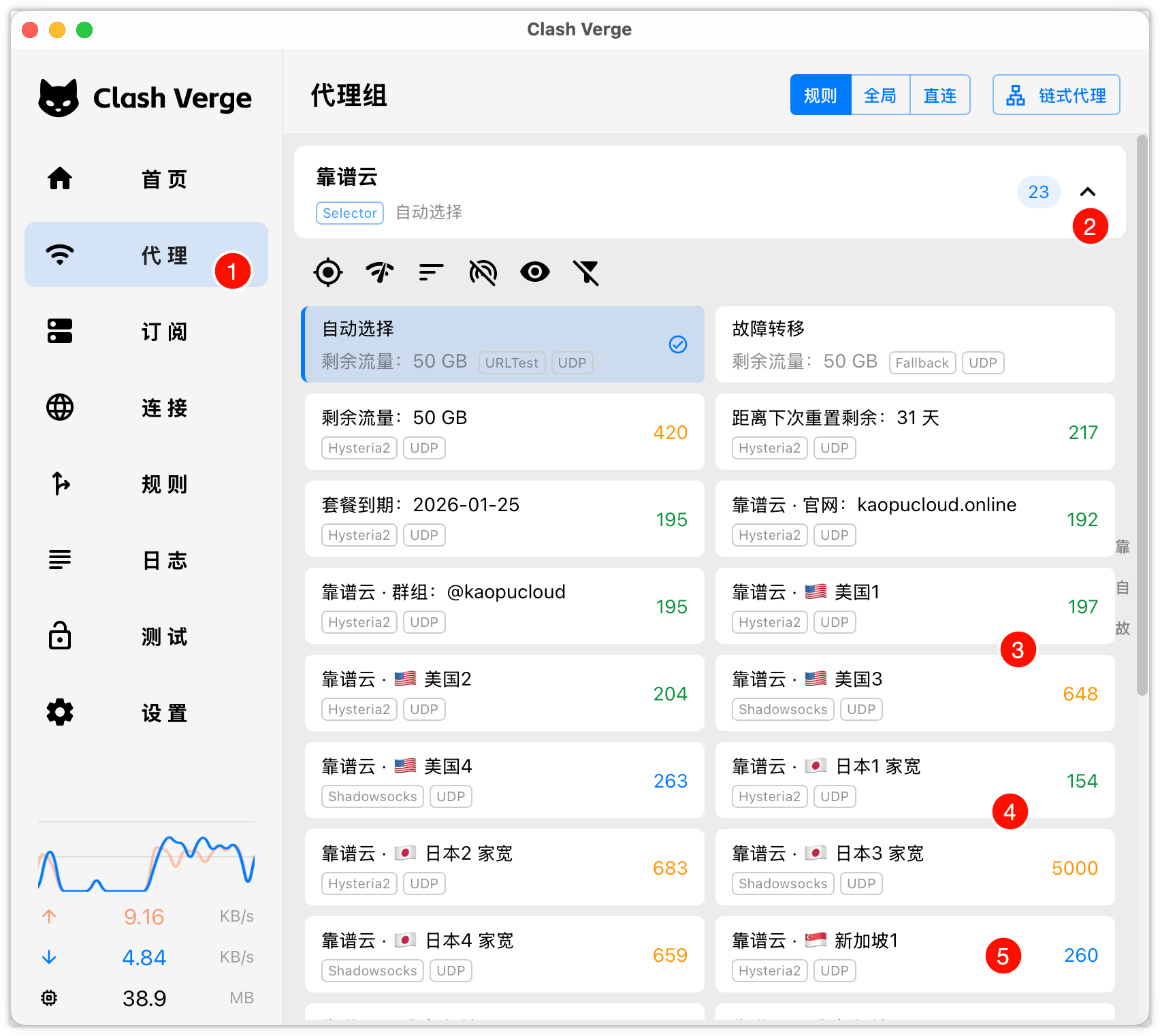Collapse the 靠谱云 proxy group chevron

[x=1088, y=192]
